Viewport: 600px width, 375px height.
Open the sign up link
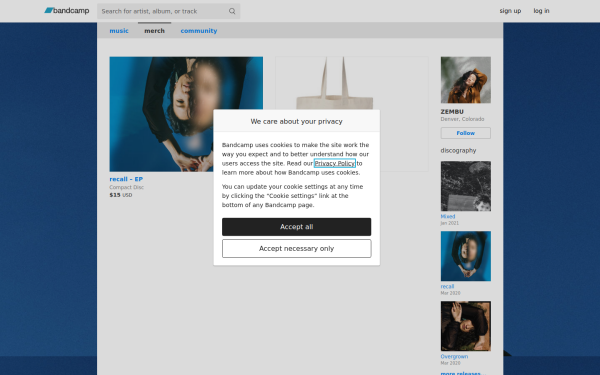[510, 11]
